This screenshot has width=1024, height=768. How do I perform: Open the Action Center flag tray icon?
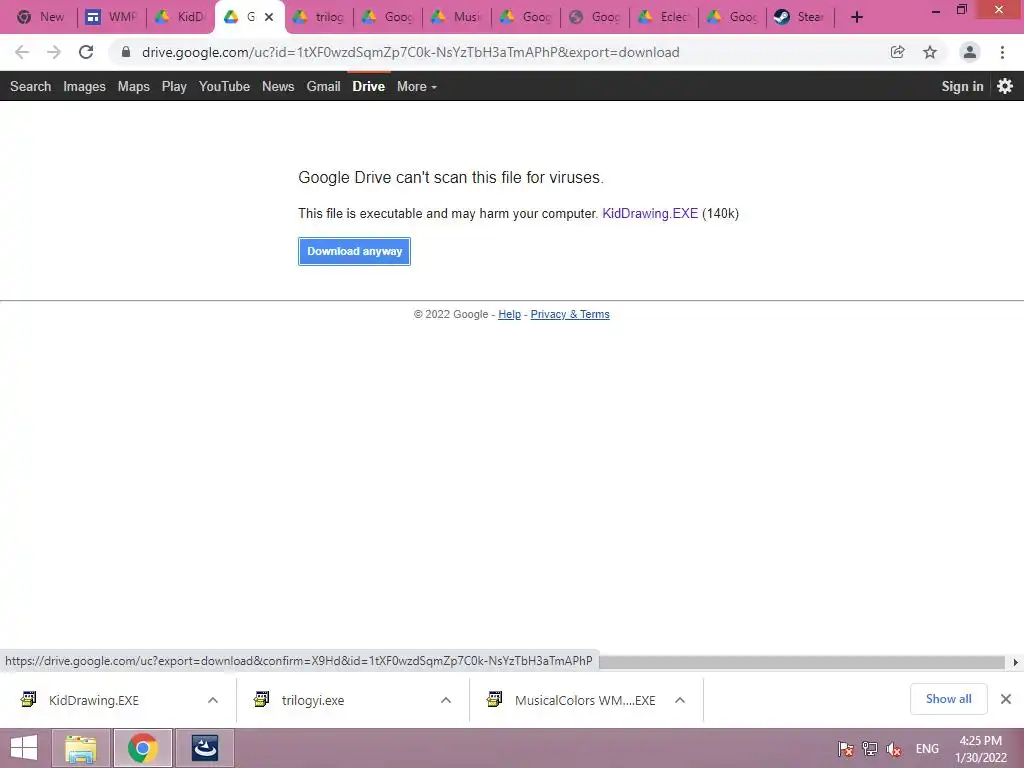[x=846, y=749]
